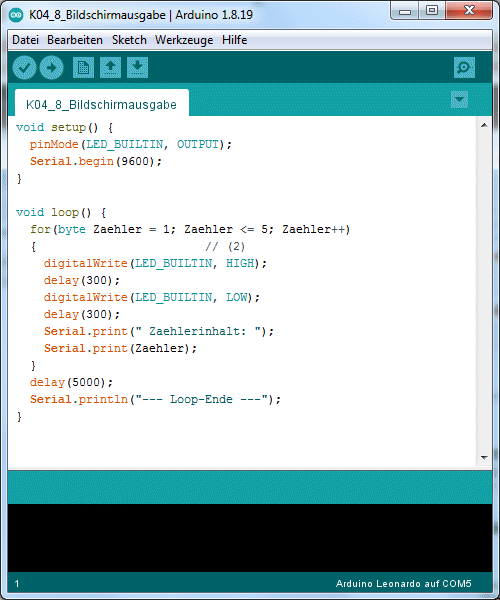Click the editor scrollbar up arrow
This screenshot has width=500, height=600.
point(484,125)
